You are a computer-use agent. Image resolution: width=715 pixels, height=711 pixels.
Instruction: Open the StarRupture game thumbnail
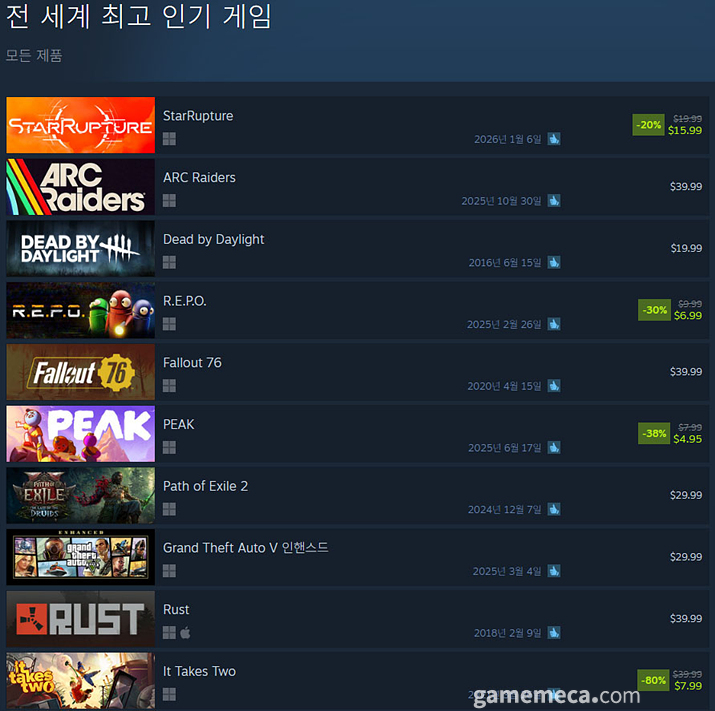(x=81, y=125)
